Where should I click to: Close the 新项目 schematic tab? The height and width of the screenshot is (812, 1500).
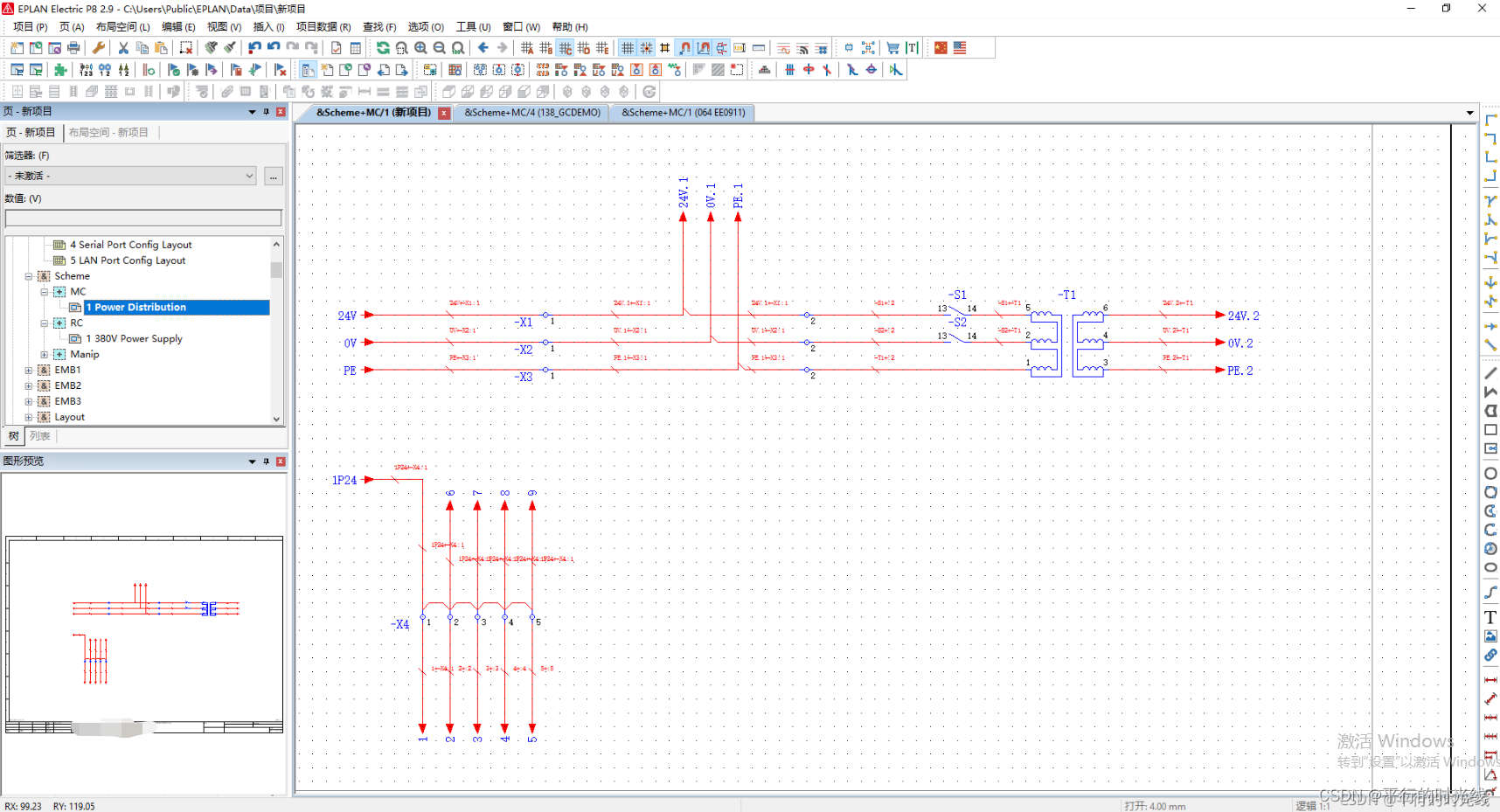point(445,113)
